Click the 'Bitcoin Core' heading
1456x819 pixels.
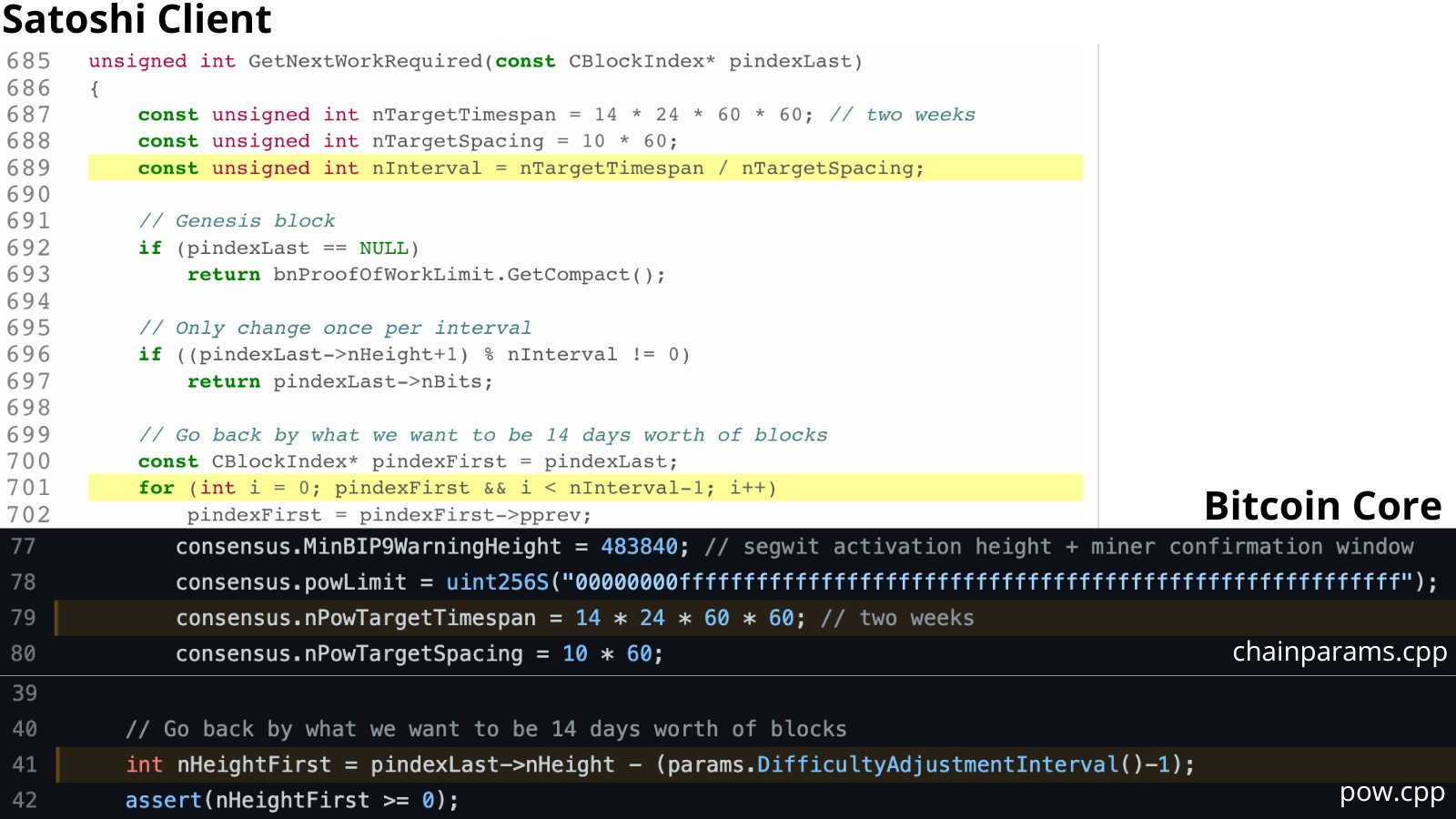[1322, 506]
